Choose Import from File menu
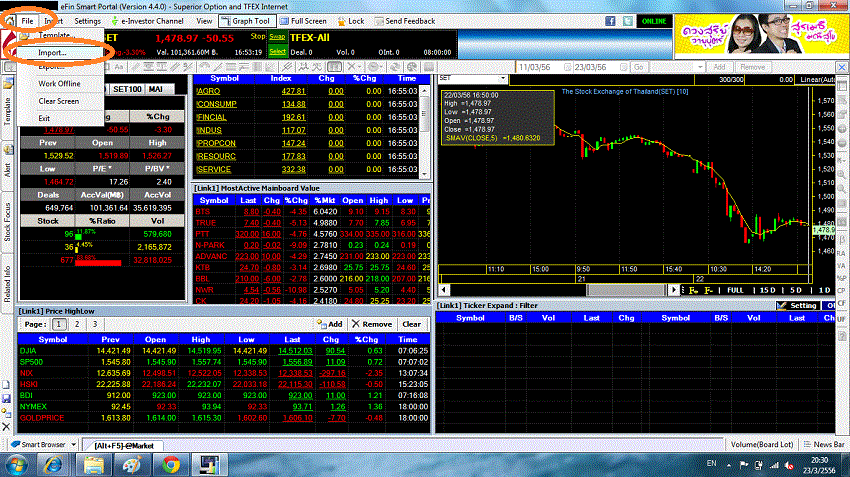 52,53
